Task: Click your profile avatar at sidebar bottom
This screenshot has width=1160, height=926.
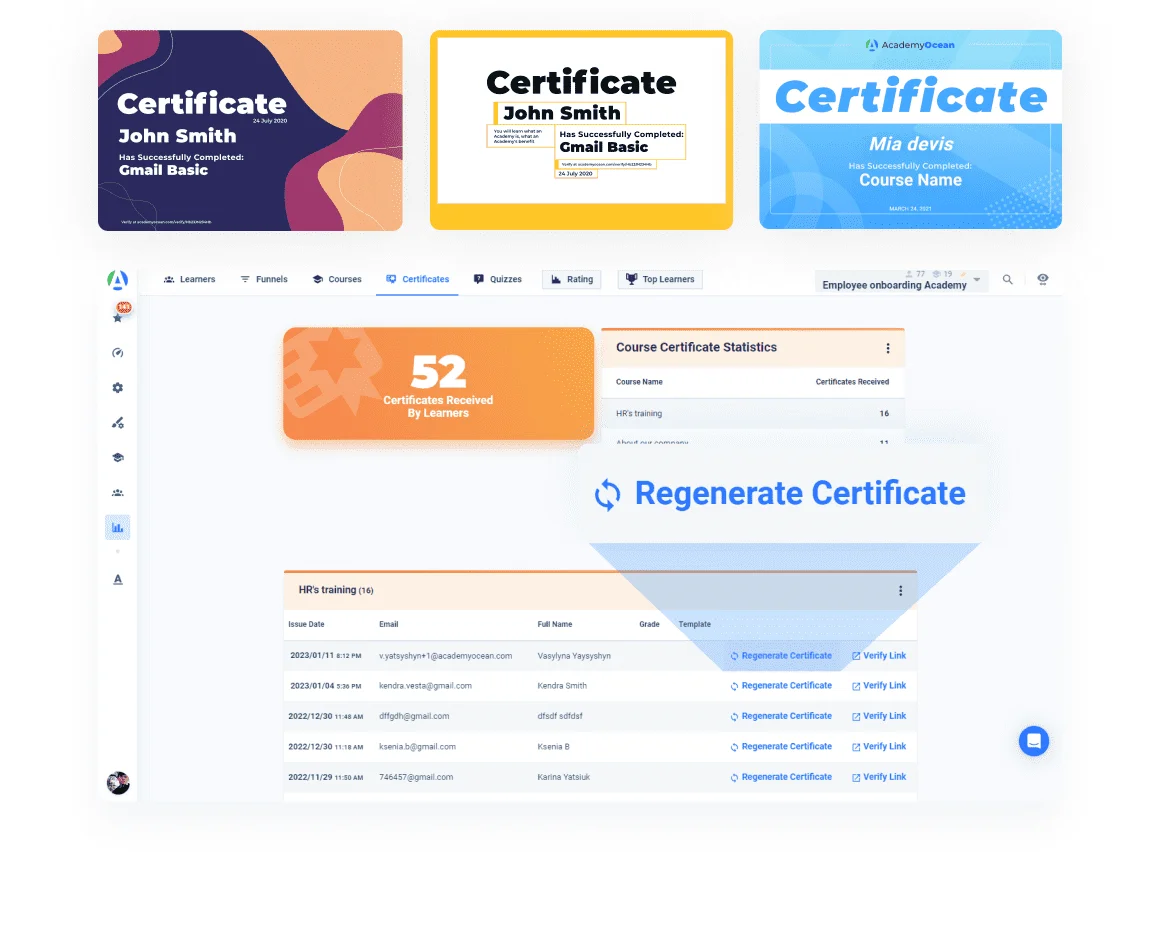Action: (x=118, y=783)
